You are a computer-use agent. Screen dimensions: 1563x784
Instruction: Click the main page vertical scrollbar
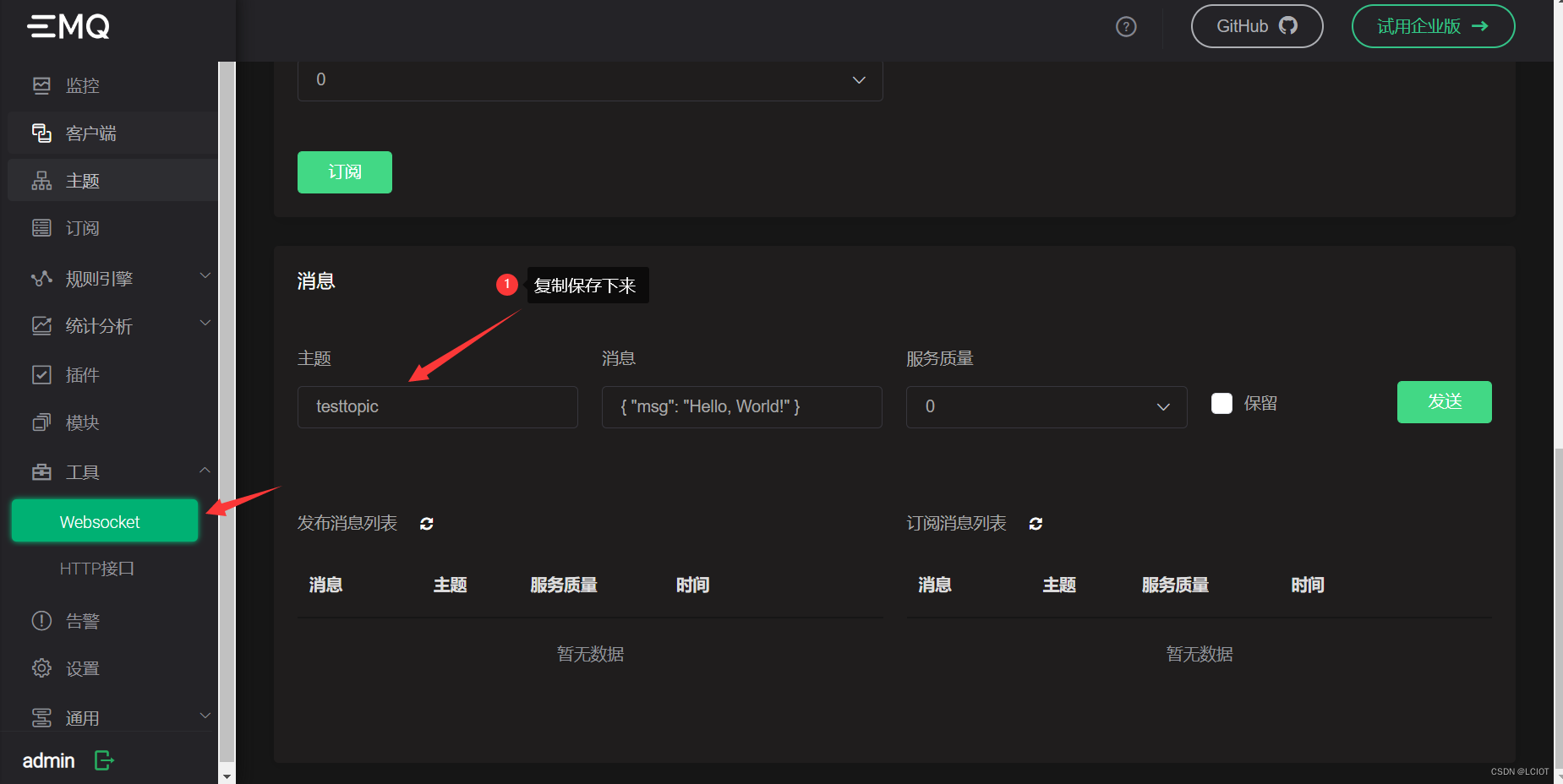click(1558, 608)
